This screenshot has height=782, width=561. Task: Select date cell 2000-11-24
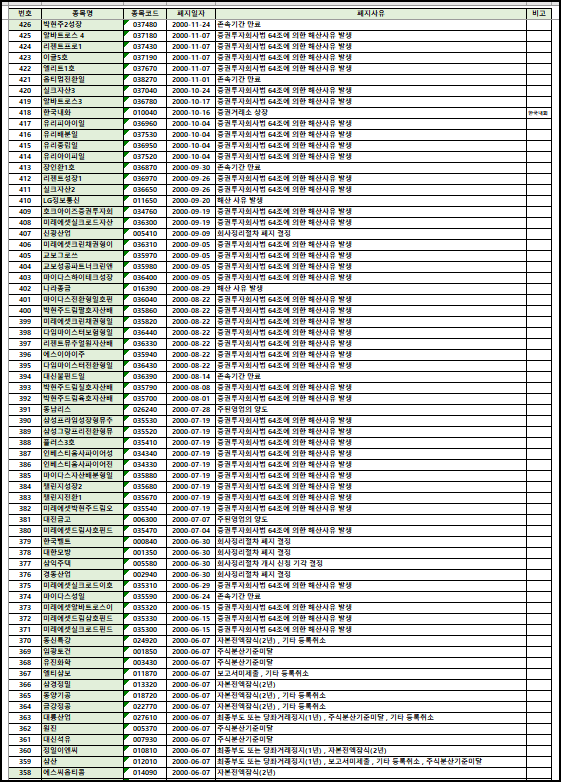(x=190, y=24)
